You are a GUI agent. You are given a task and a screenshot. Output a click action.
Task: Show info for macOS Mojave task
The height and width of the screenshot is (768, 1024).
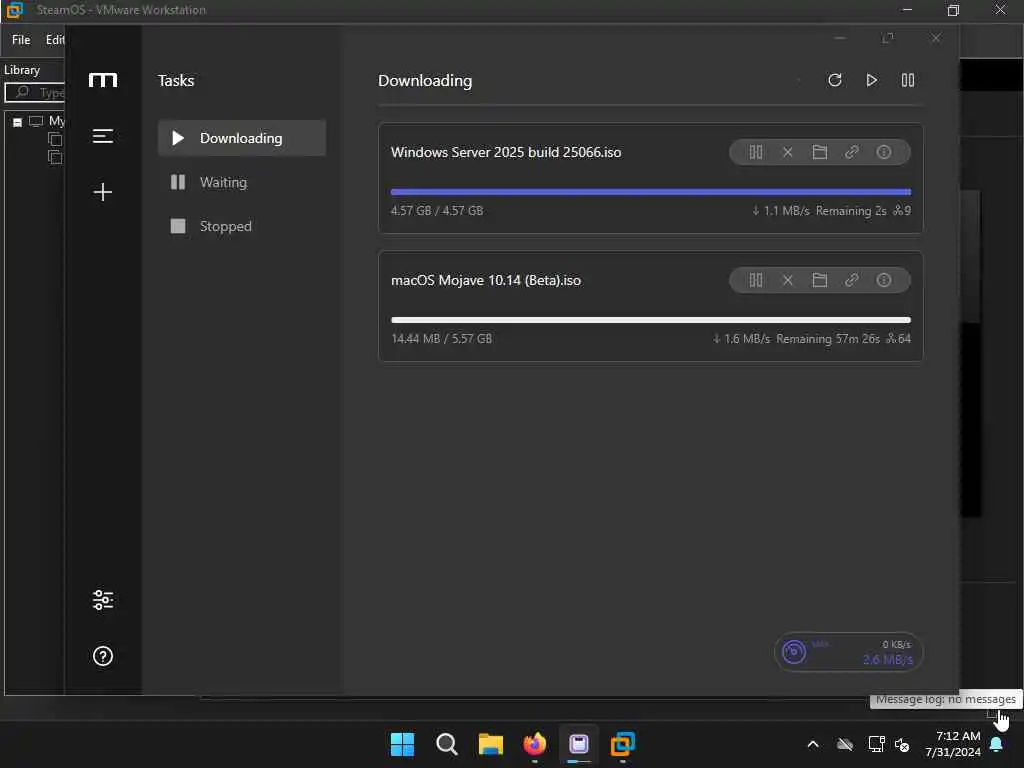pyautogui.click(x=884, y=280)
